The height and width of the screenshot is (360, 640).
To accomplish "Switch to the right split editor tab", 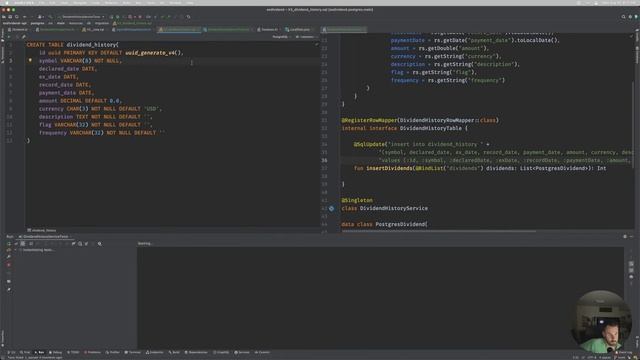I will [344, 29].
